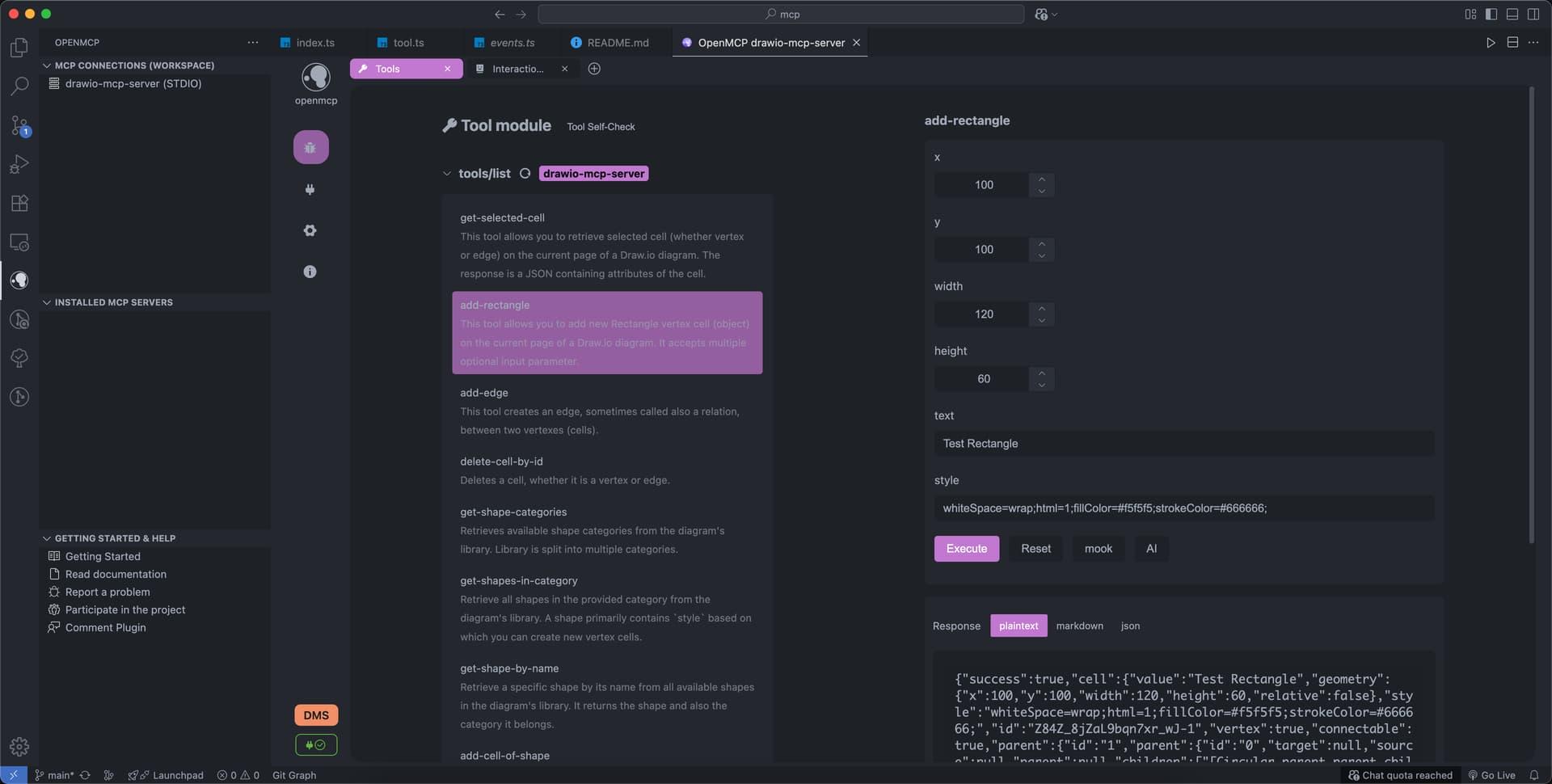Open the plug connections icon in OpenMCP panel

tap(310, 189)
